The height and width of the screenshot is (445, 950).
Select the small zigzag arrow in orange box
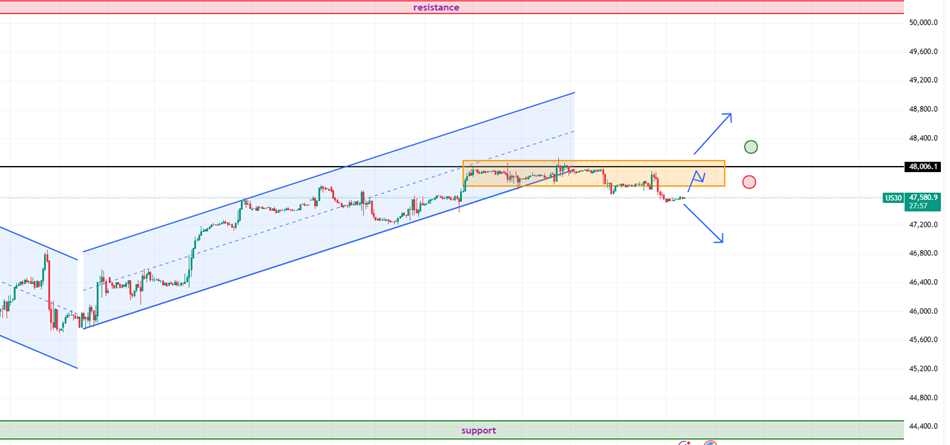click(x=697, y=180)
